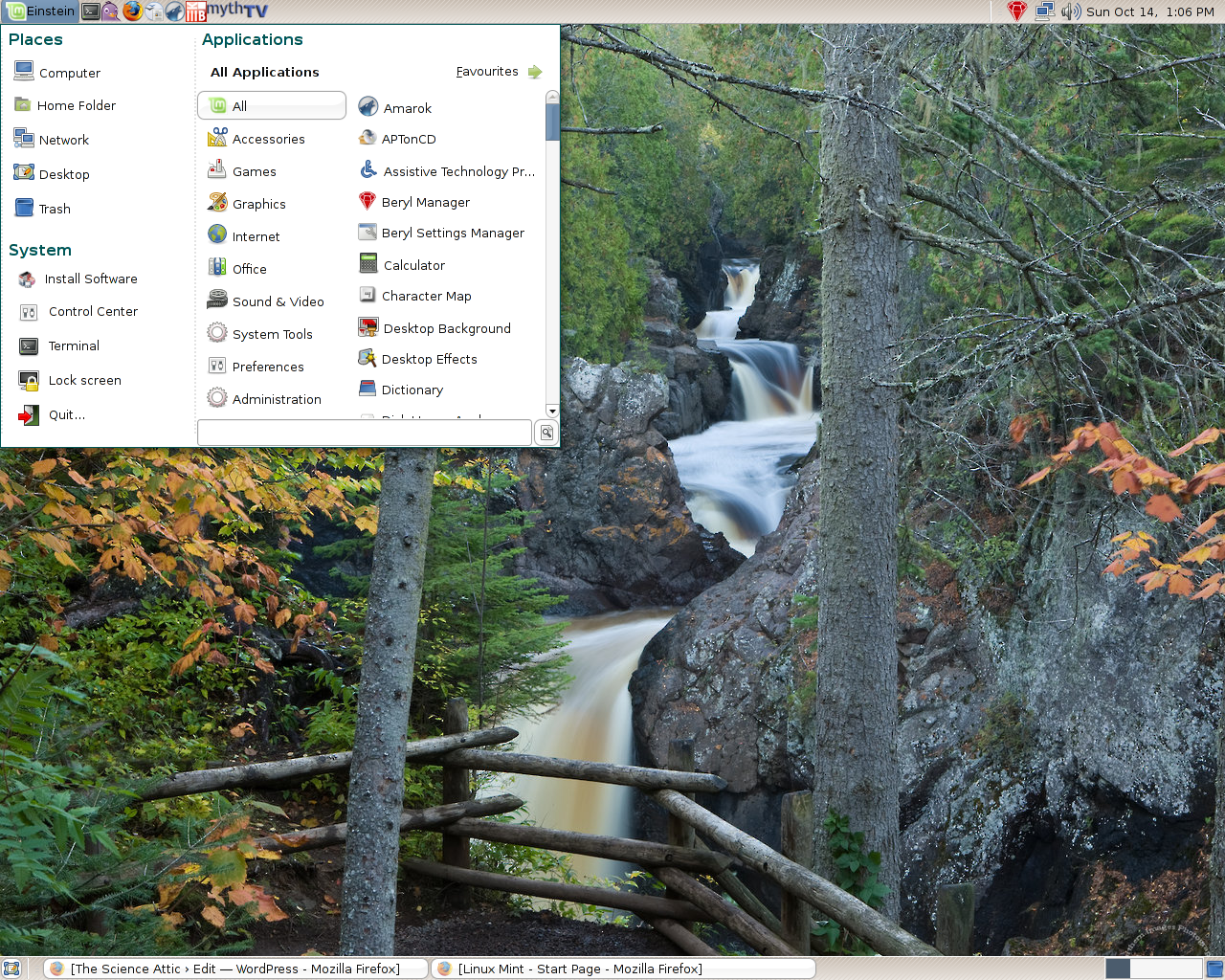Open Amarok launcher in the top panel

(x=174, y=11)
